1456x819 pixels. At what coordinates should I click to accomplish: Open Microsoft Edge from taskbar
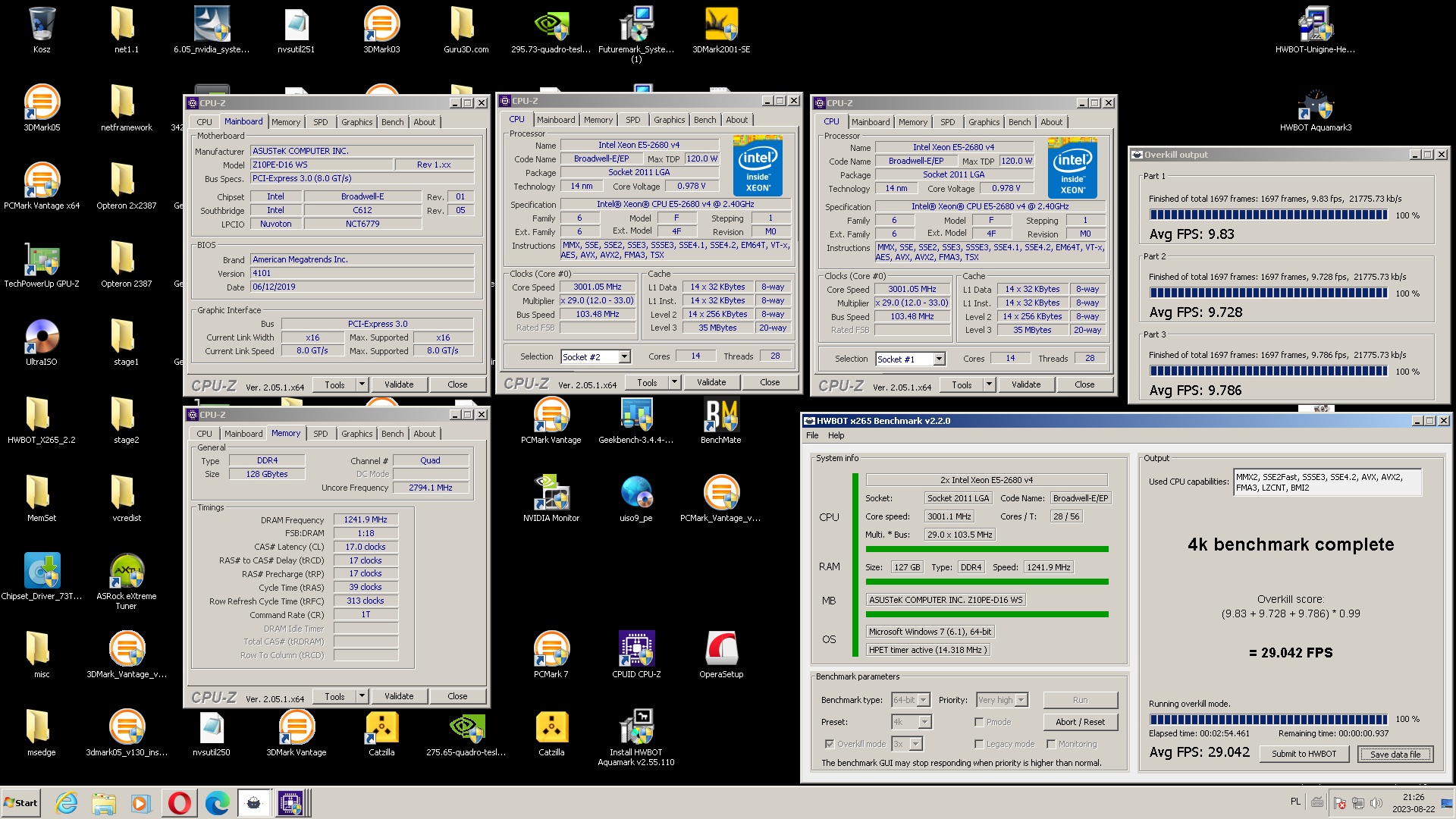[x=217, y=802]
